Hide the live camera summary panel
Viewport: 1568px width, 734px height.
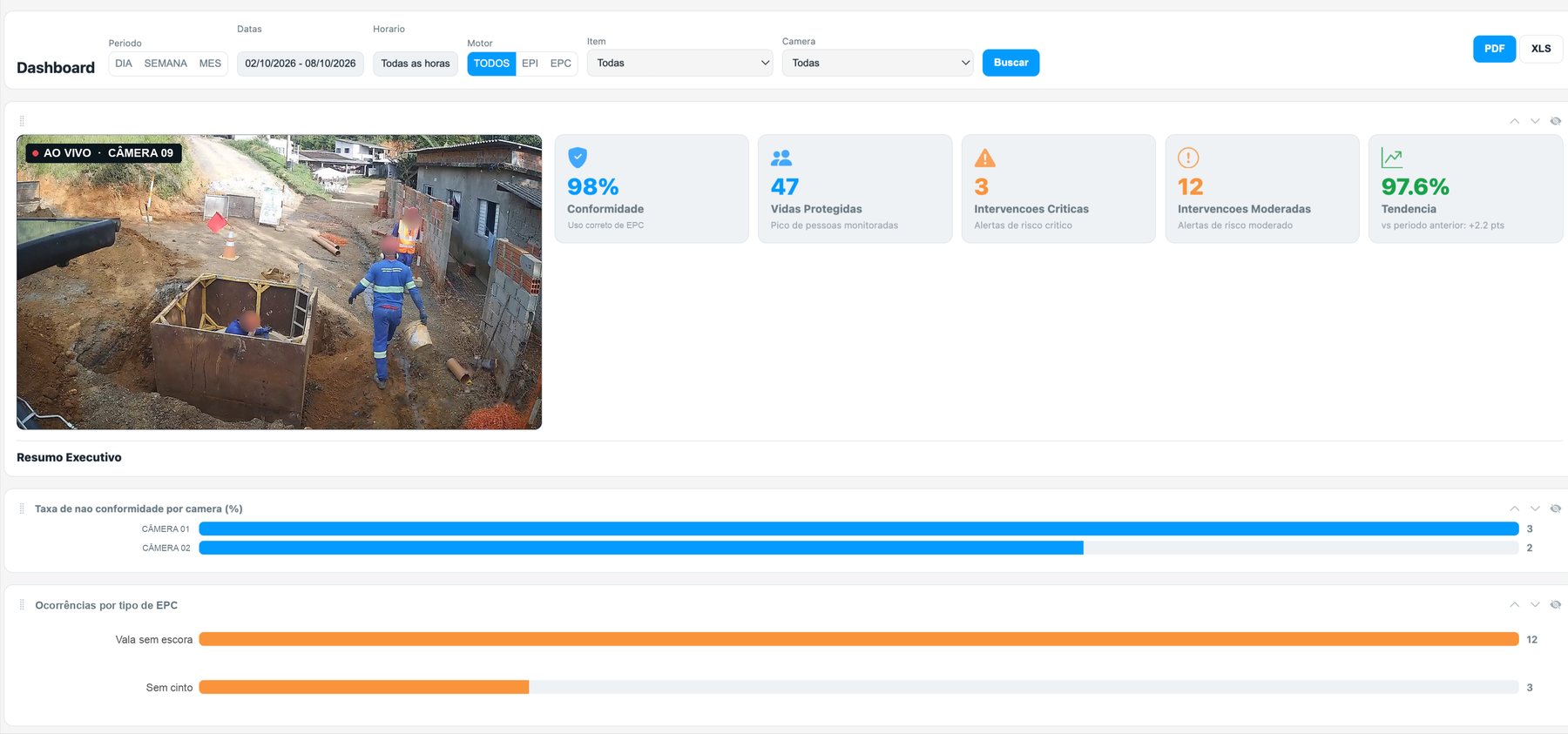(x=1555, y=121)
